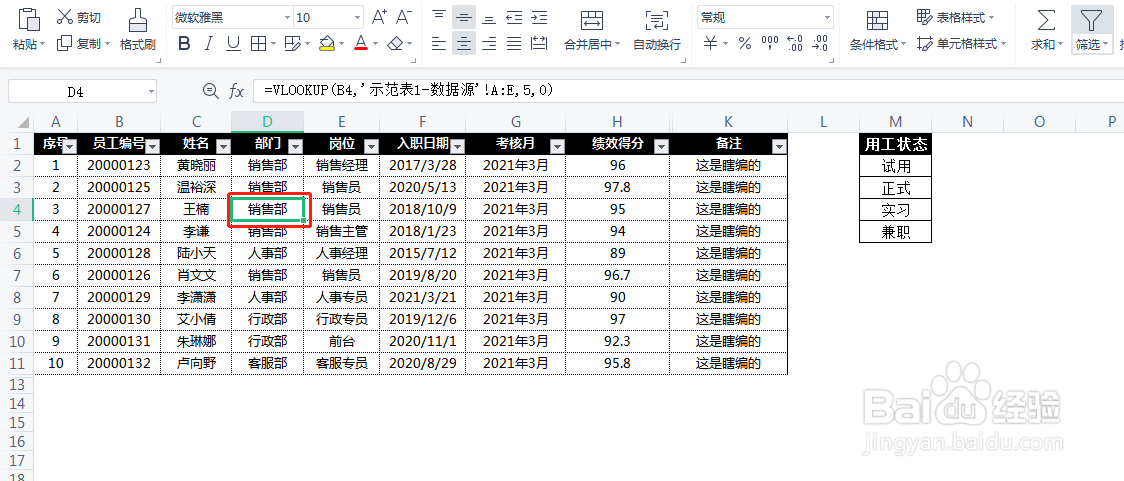Open the Table Style (表格样式) menu
1124x481 pixels.
956,16
